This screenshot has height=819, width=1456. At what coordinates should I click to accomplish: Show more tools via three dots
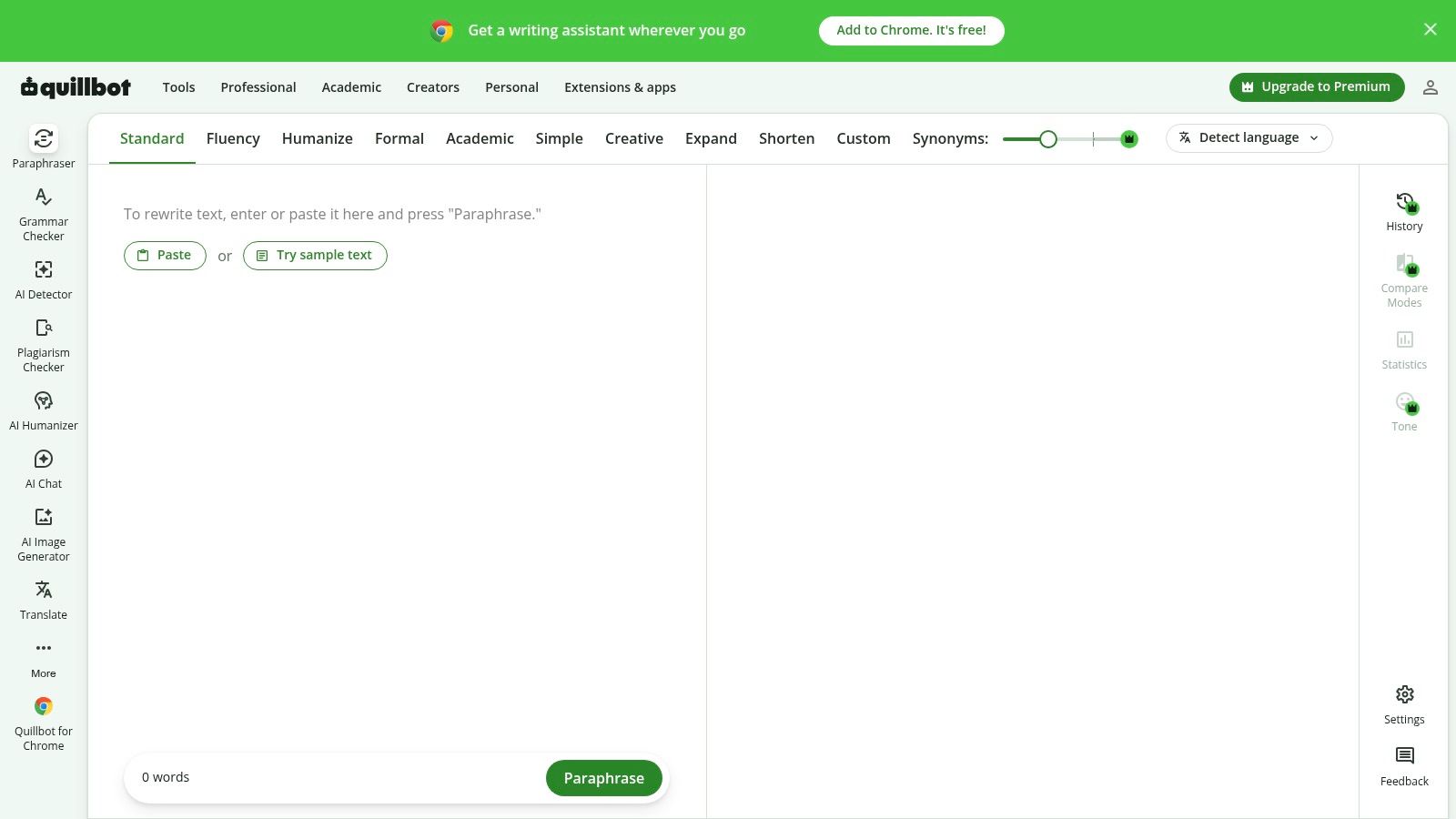tap(44, 659)
